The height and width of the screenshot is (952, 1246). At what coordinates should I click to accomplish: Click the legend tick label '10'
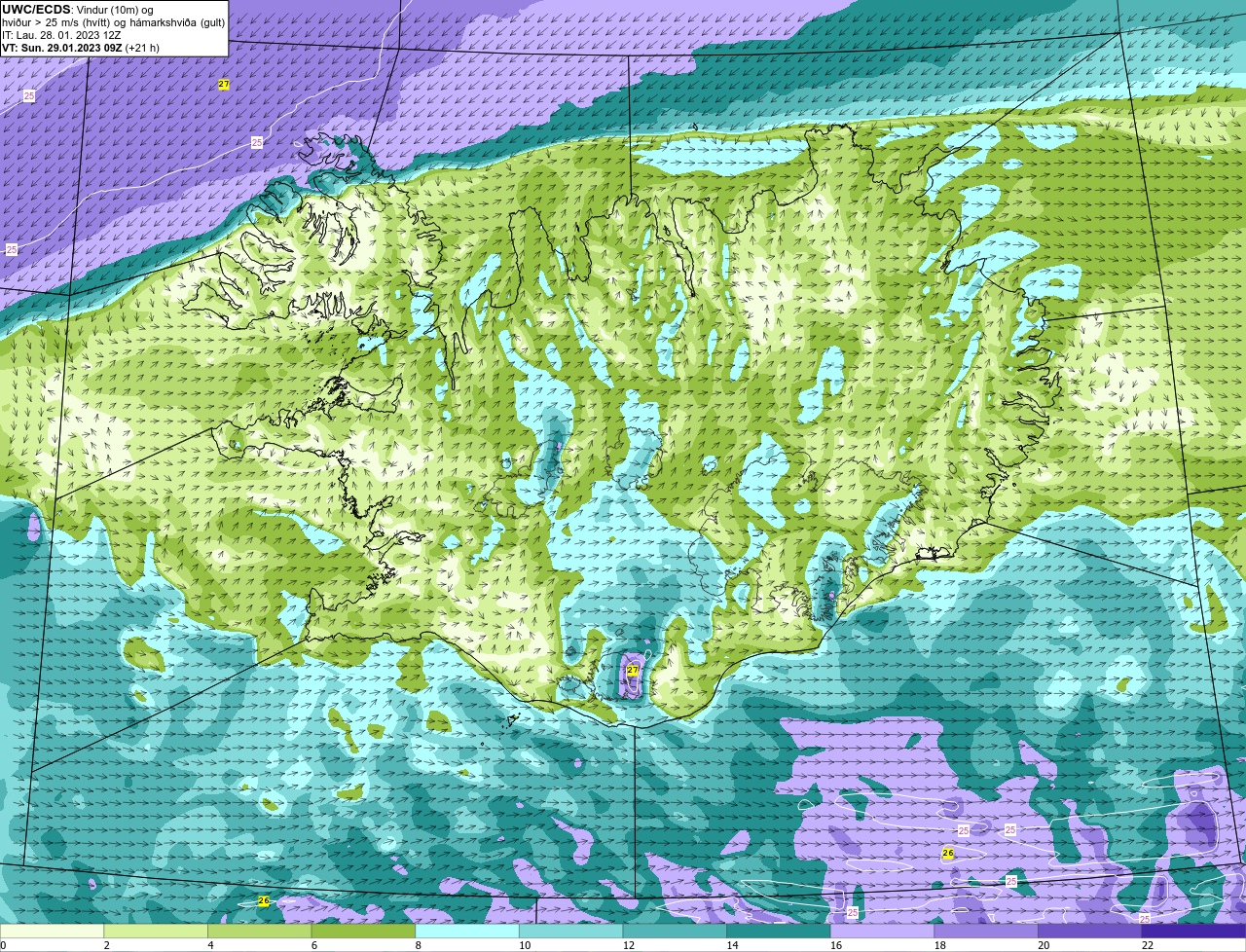[524, 945]
